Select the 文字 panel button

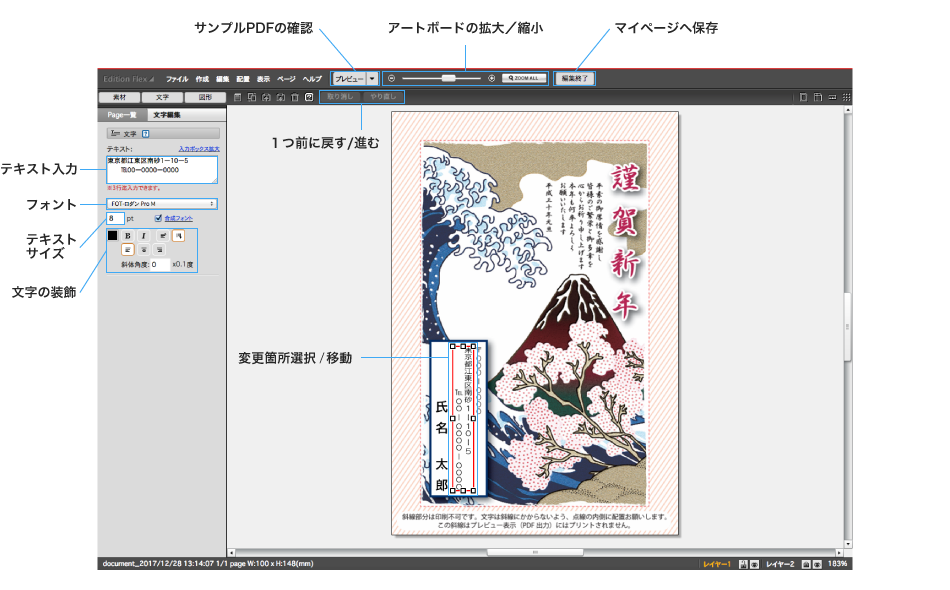(162, 97)
